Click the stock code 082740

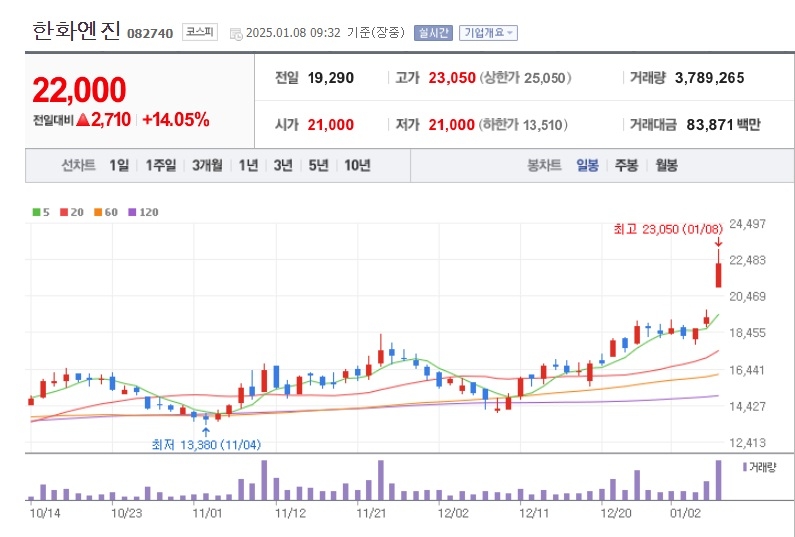pyautogui.click(x=150, y=34)
